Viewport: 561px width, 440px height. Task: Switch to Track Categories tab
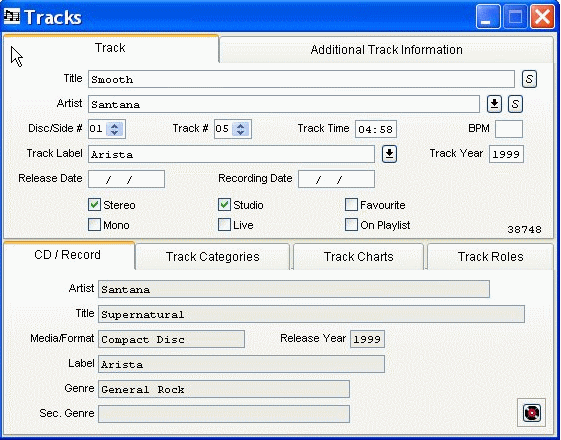[x=213, y=256]
